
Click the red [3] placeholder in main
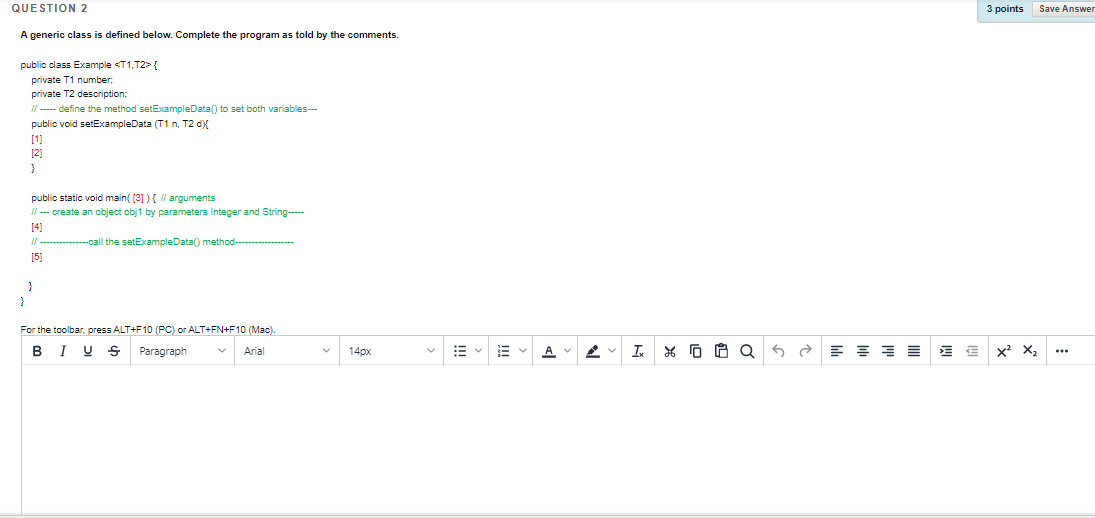point(138,198)
